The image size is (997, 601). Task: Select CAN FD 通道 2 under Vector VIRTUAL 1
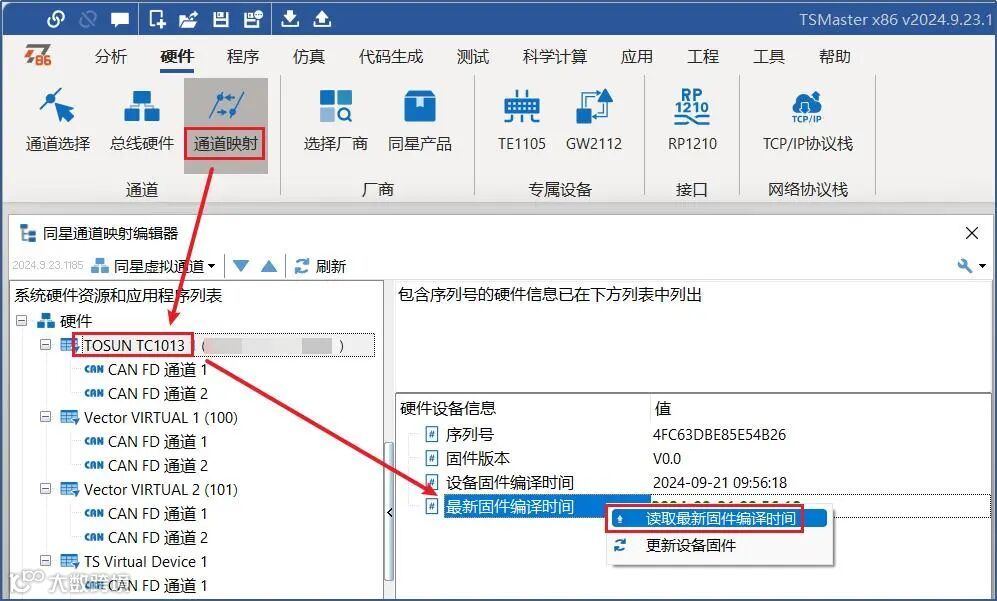pyautogui.click(x=146, y=466)
